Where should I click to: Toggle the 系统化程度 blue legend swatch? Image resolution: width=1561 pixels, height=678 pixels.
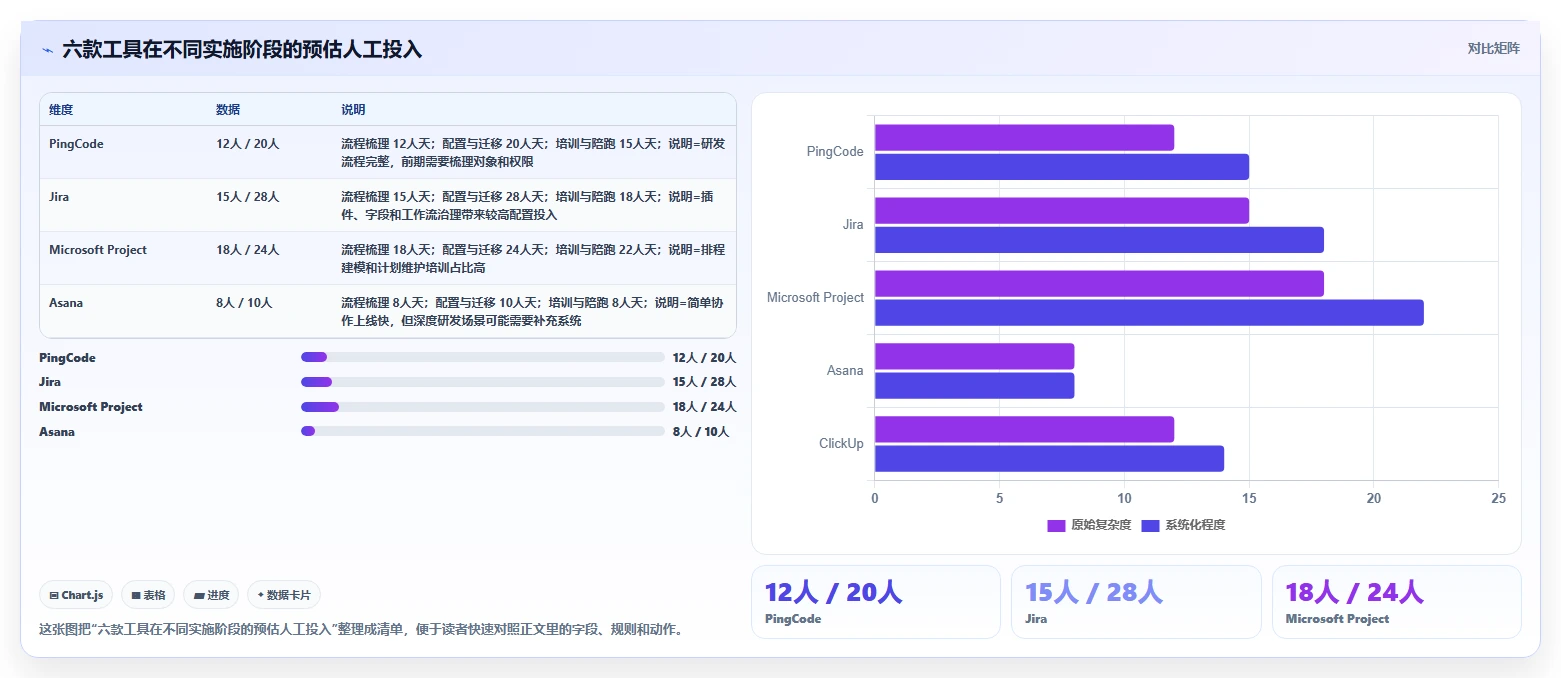[x=1150, y=525]
